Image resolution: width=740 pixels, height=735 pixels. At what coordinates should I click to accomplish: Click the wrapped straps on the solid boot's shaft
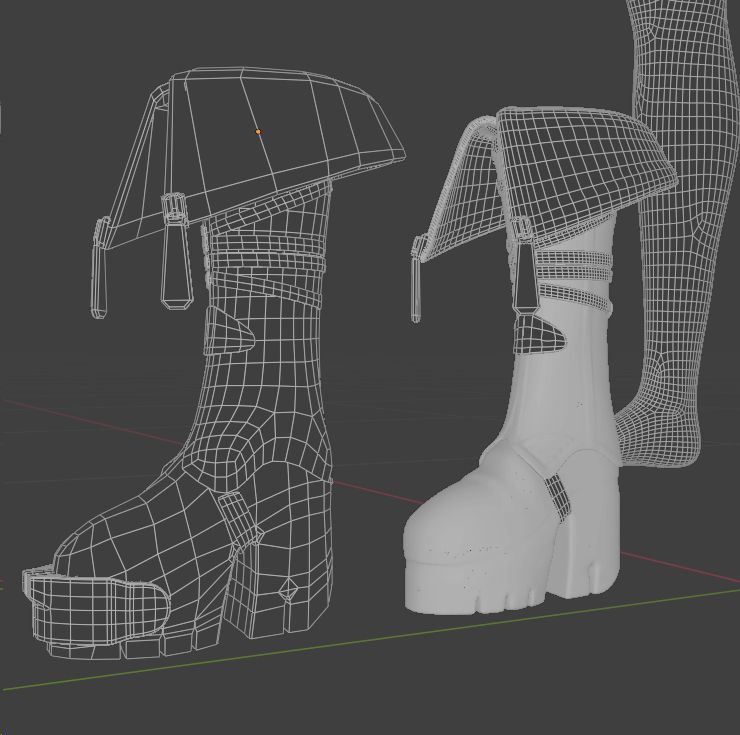click(575, 279)
